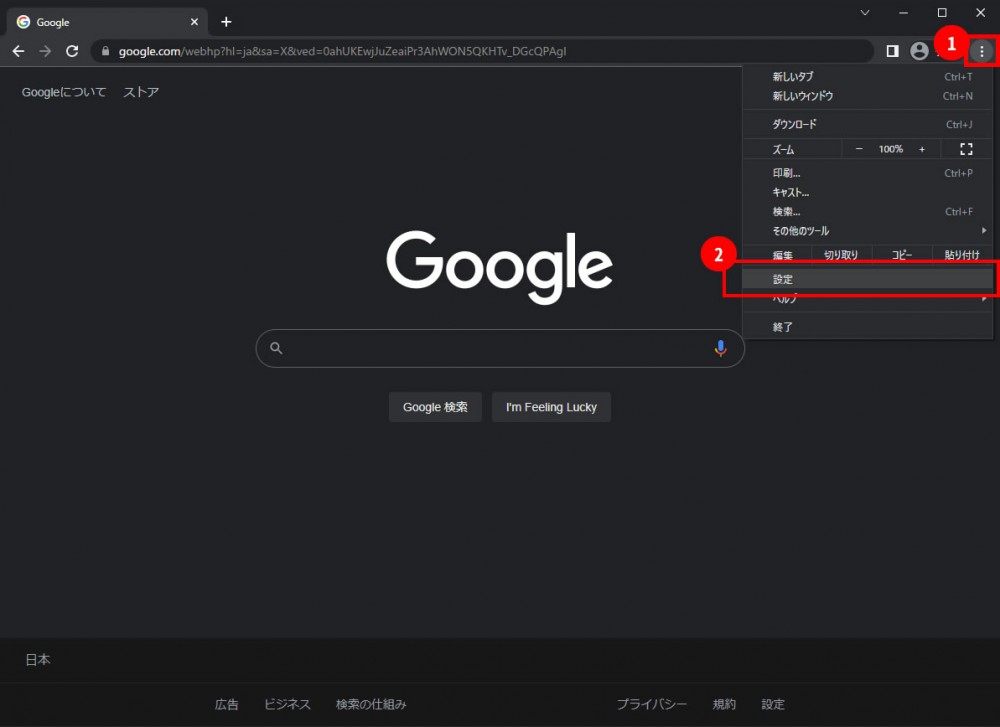
Task: Click the Google 検索 button
Action: 435,407
